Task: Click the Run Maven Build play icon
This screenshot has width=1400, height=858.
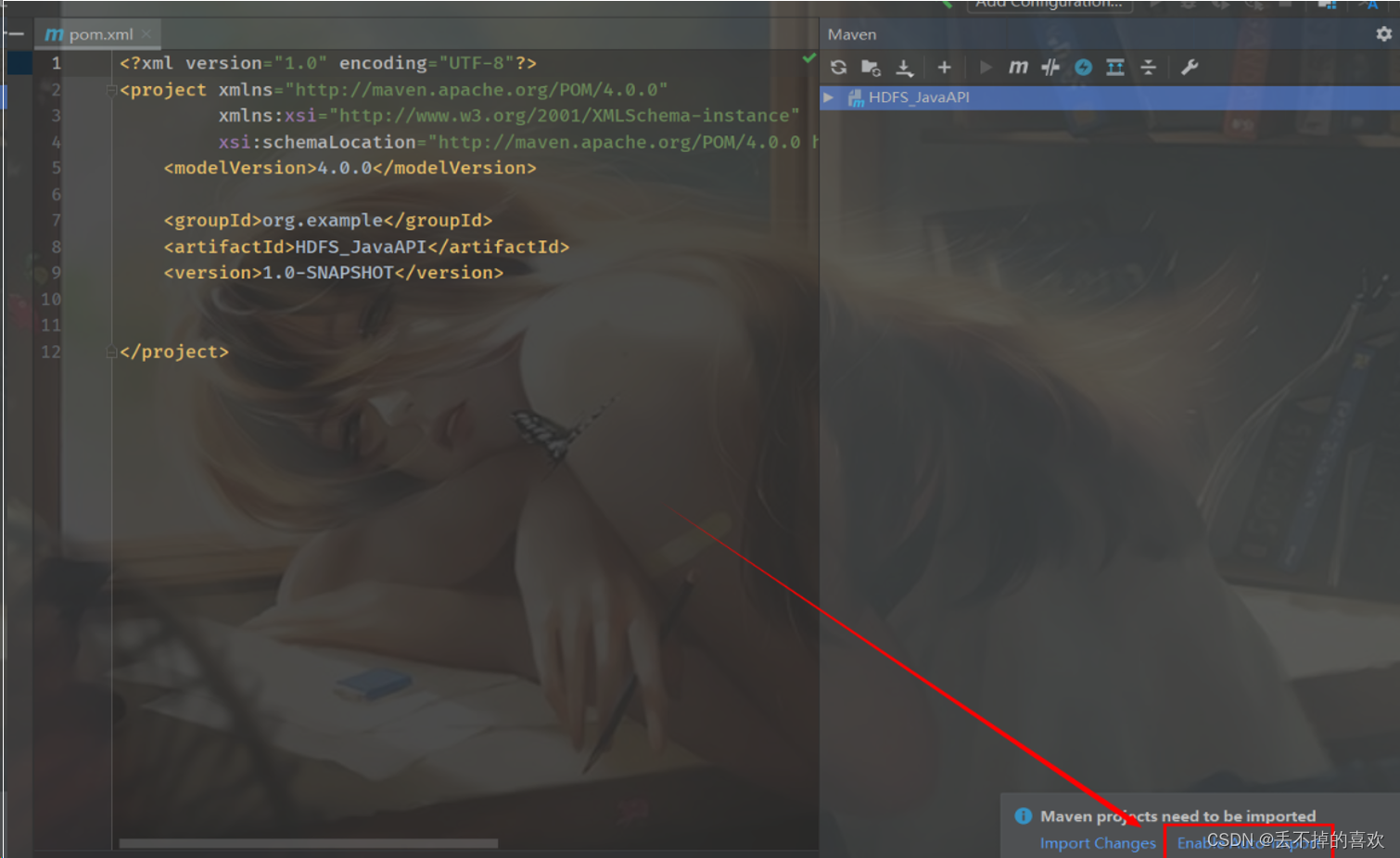Action: tap(986, 67)
